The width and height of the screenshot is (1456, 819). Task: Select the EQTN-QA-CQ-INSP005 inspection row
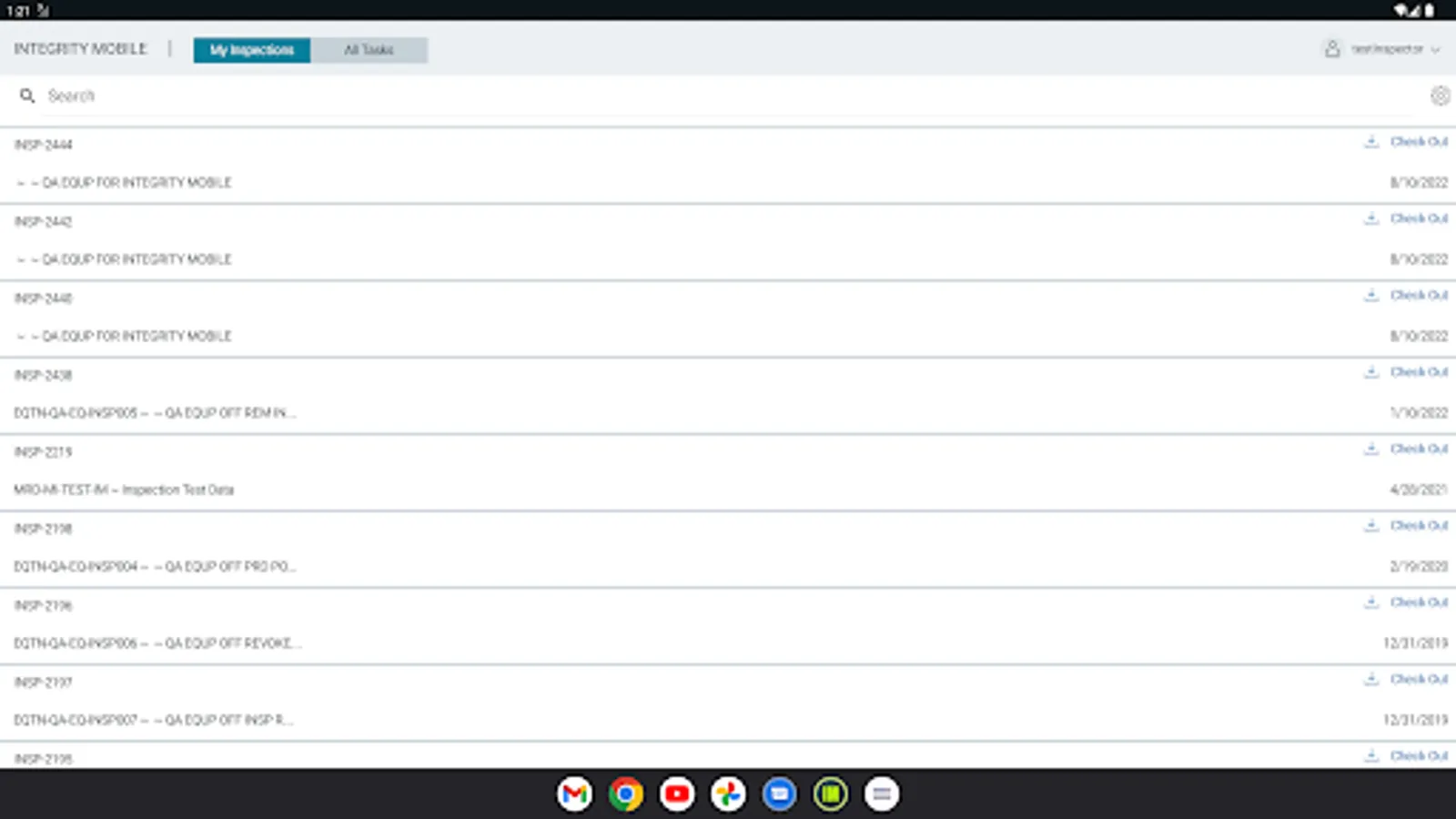tap(155, 412)
